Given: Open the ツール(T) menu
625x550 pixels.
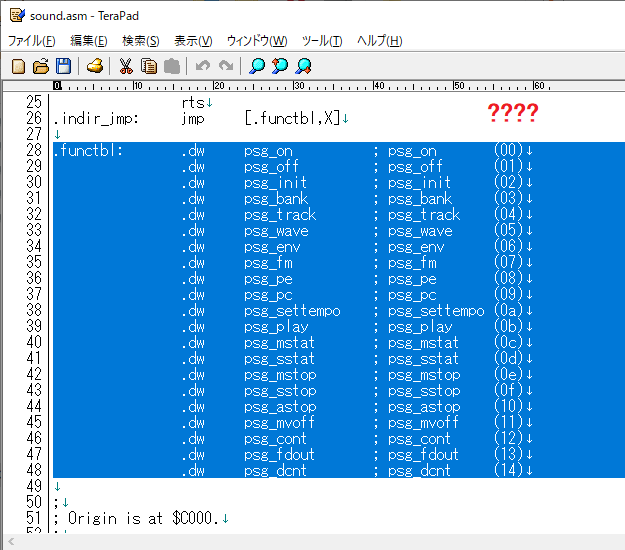Looking at the screenshot, I should (x=322, y=41).
